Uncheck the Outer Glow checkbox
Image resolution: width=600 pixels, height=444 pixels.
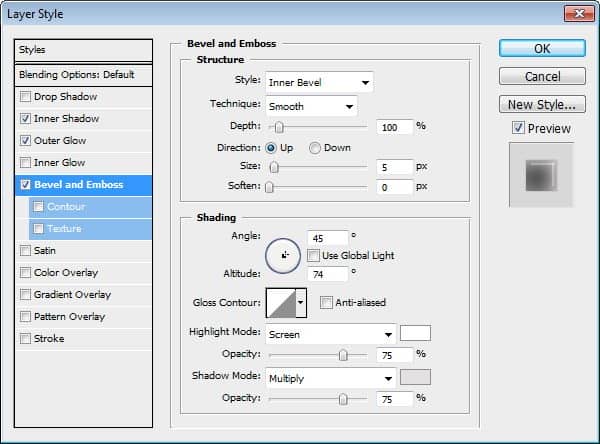pos(25,140)
